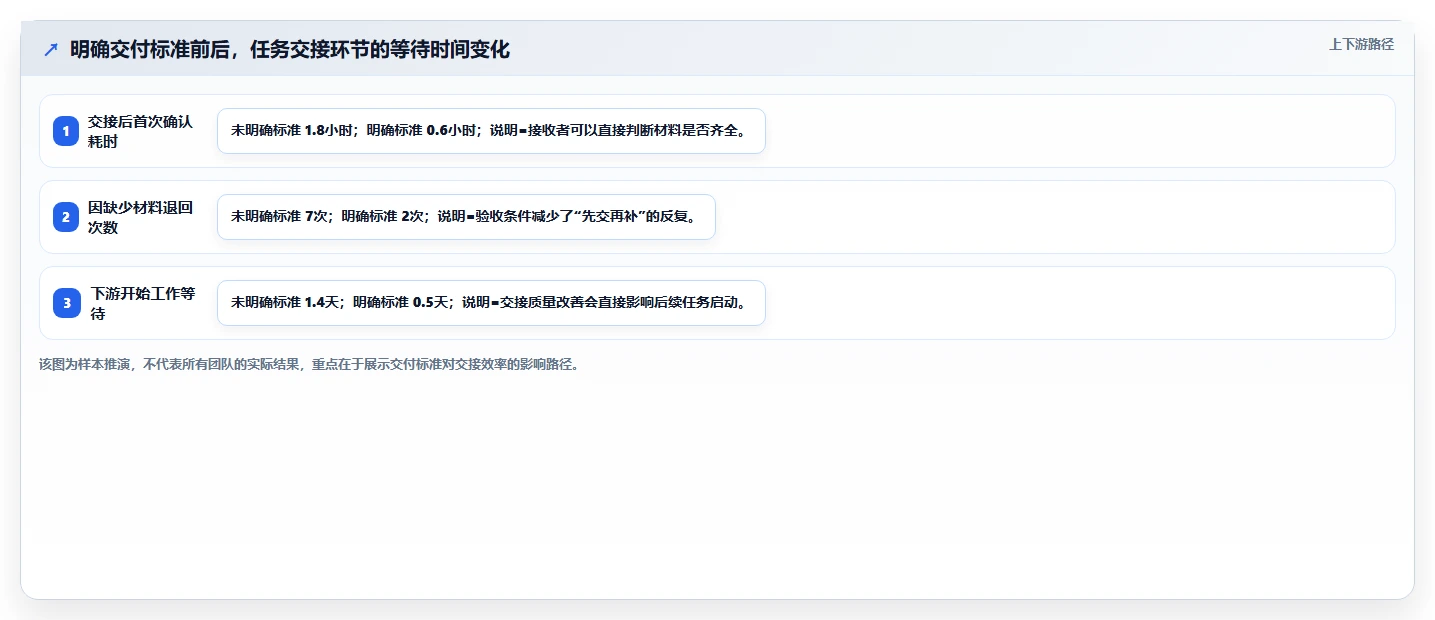Click the 上下游路径 label in the header

pos(1361,44)
